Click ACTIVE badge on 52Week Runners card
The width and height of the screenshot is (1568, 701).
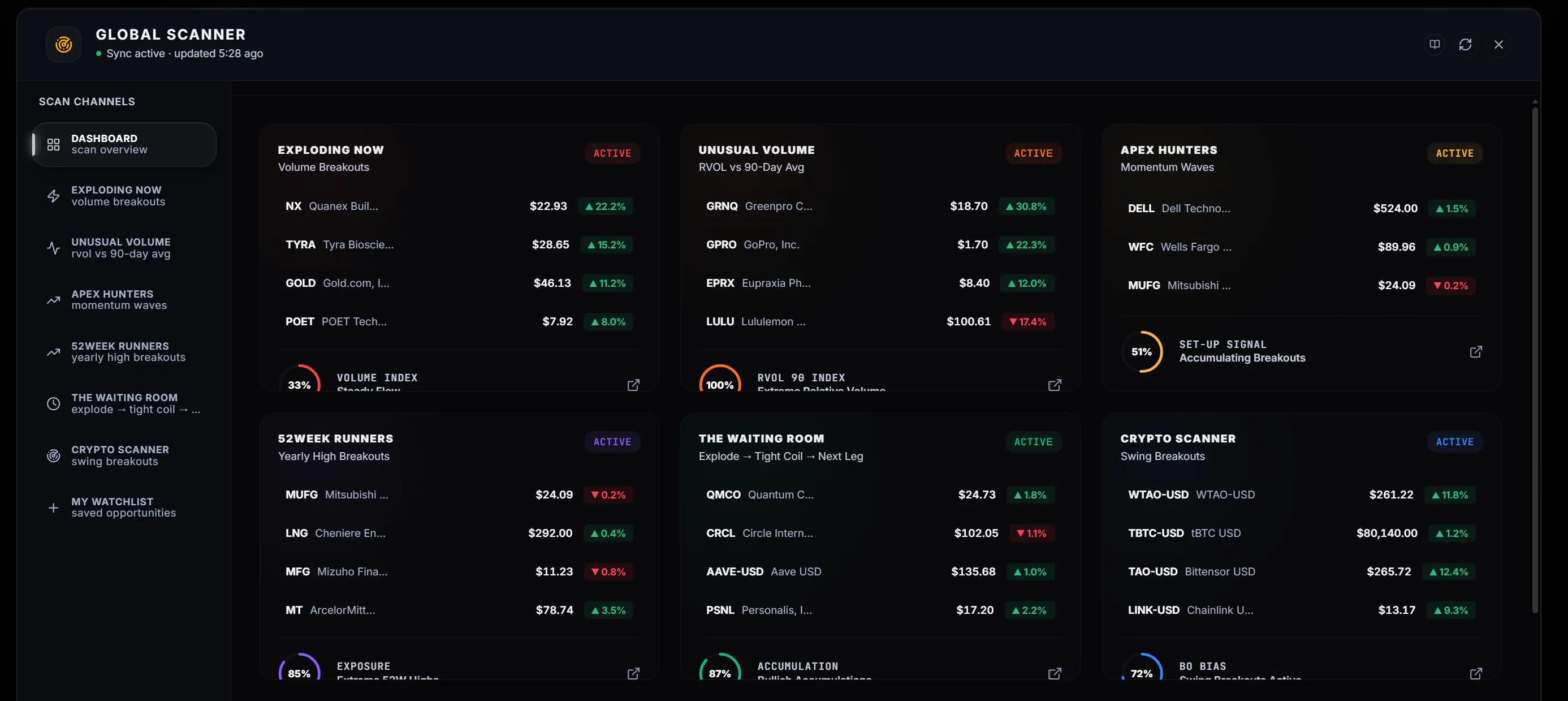612,442
